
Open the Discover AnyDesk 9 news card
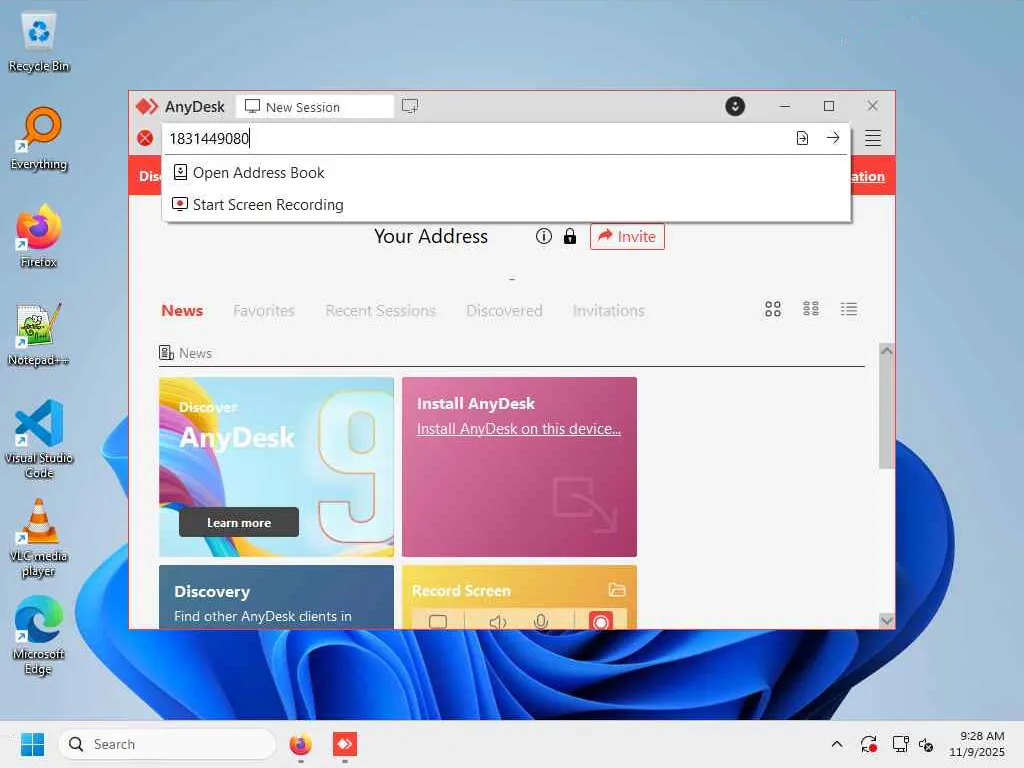tap(276, 467)
